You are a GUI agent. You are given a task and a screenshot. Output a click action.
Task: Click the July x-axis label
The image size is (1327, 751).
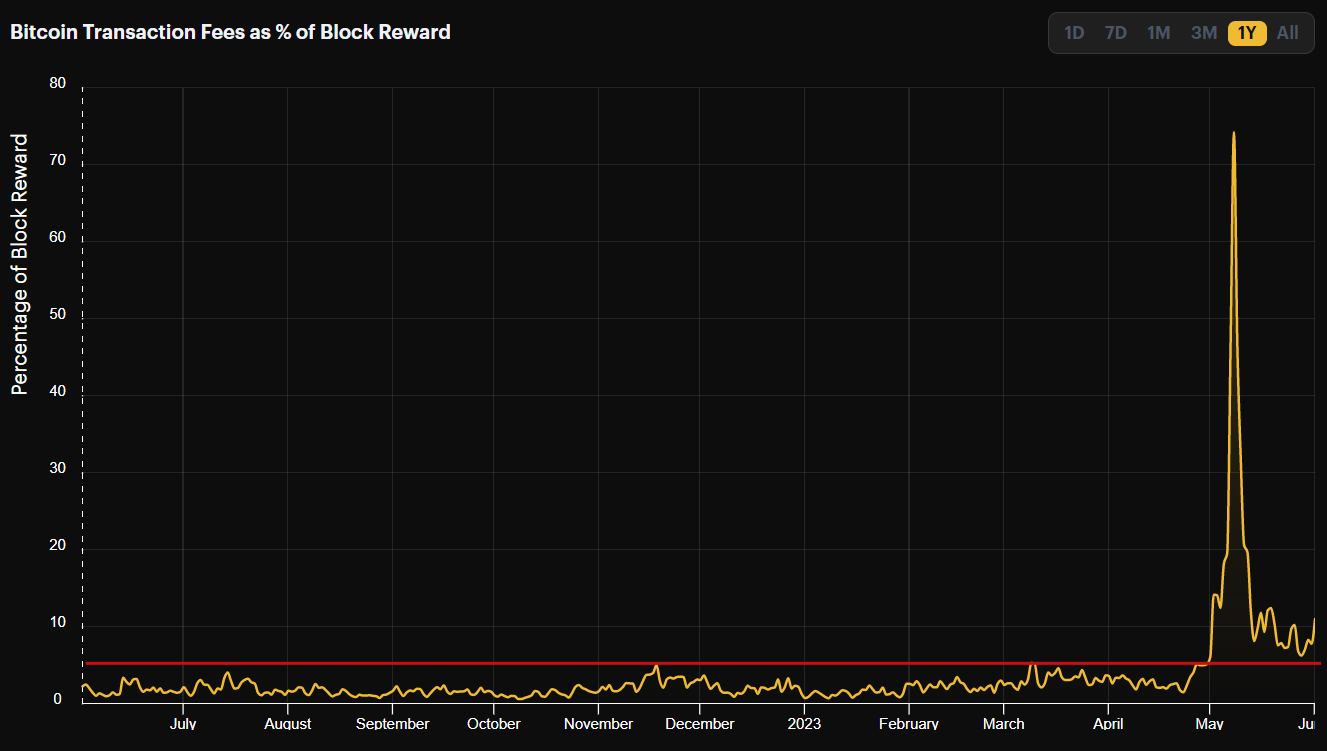pos(183,724)
